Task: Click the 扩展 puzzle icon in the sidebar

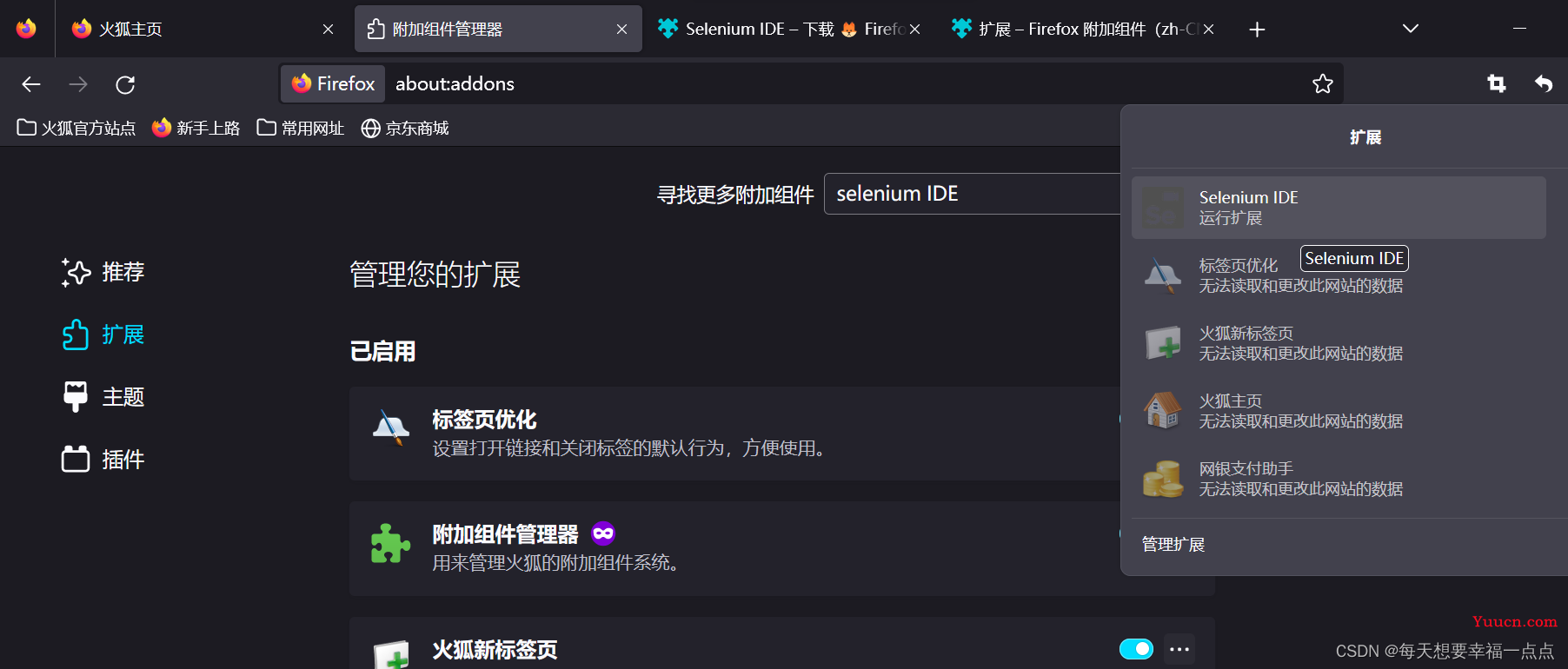Action: coord(76,334)
